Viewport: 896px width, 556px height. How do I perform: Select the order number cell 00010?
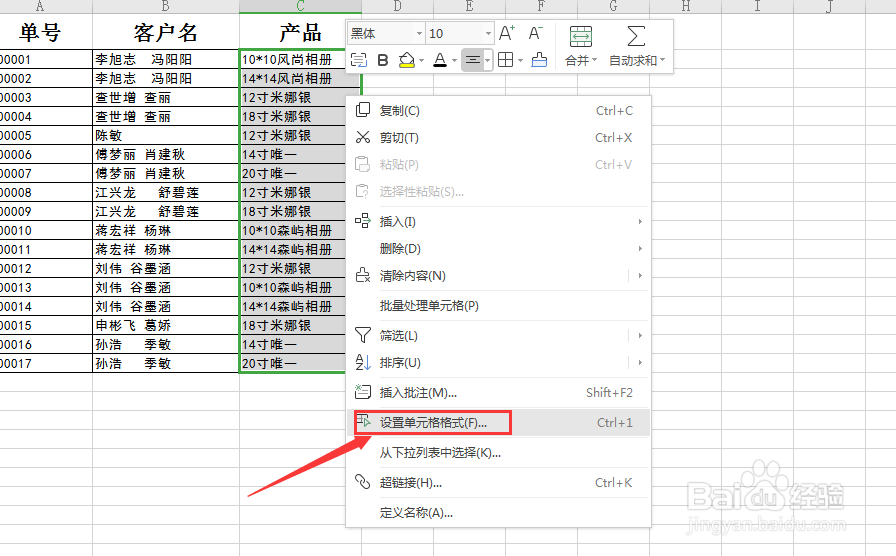coord(46,230)
